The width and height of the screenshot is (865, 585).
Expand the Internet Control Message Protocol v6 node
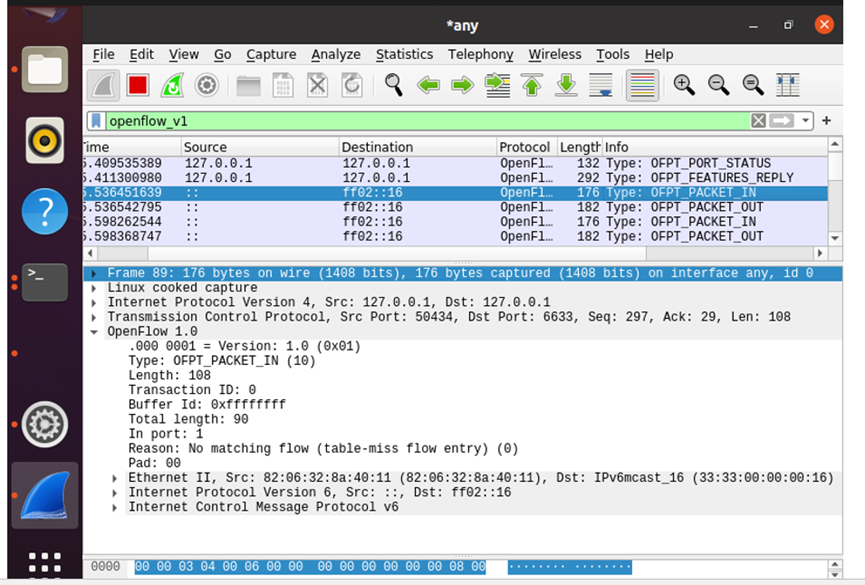(x=115, y=508)
